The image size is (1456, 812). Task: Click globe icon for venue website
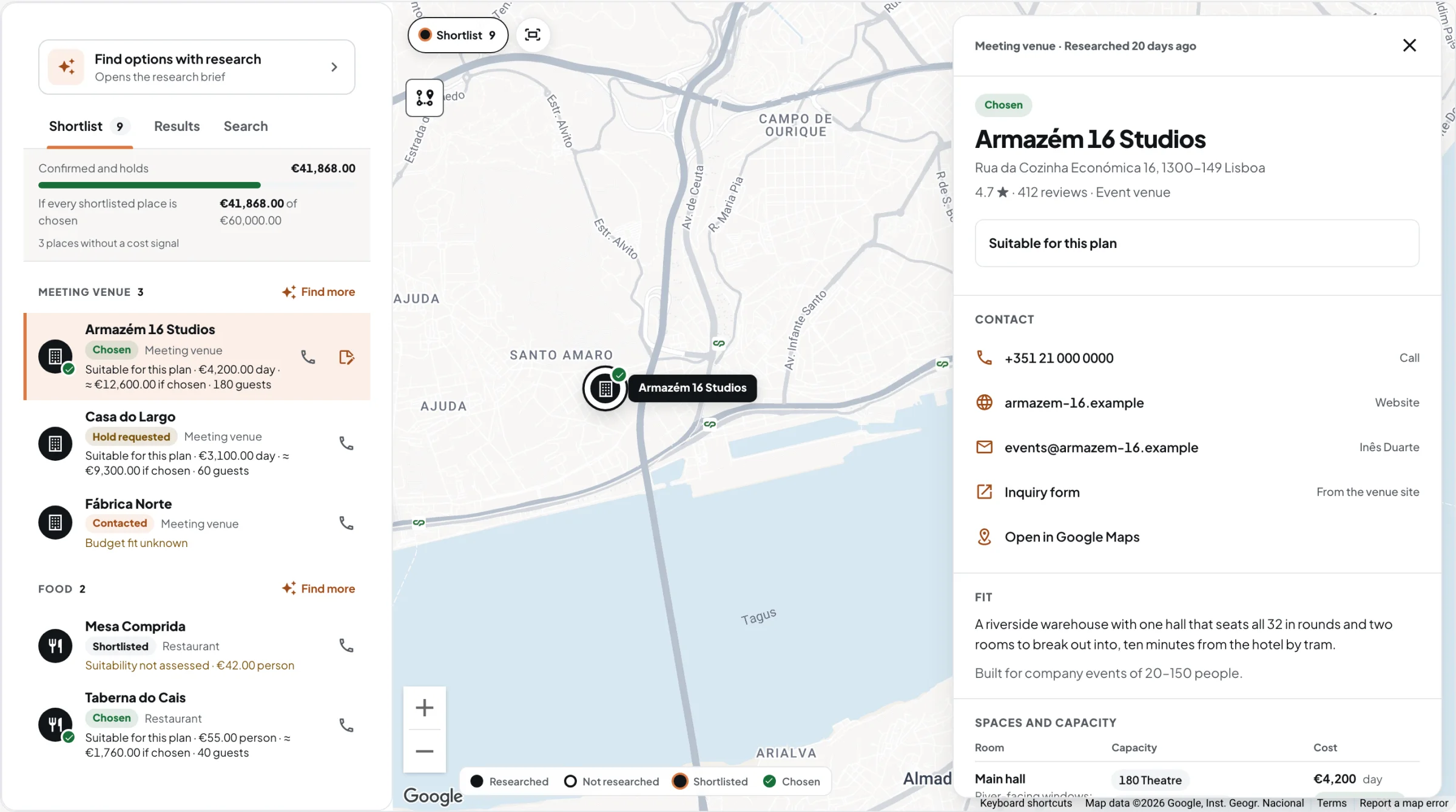[984, 402]
